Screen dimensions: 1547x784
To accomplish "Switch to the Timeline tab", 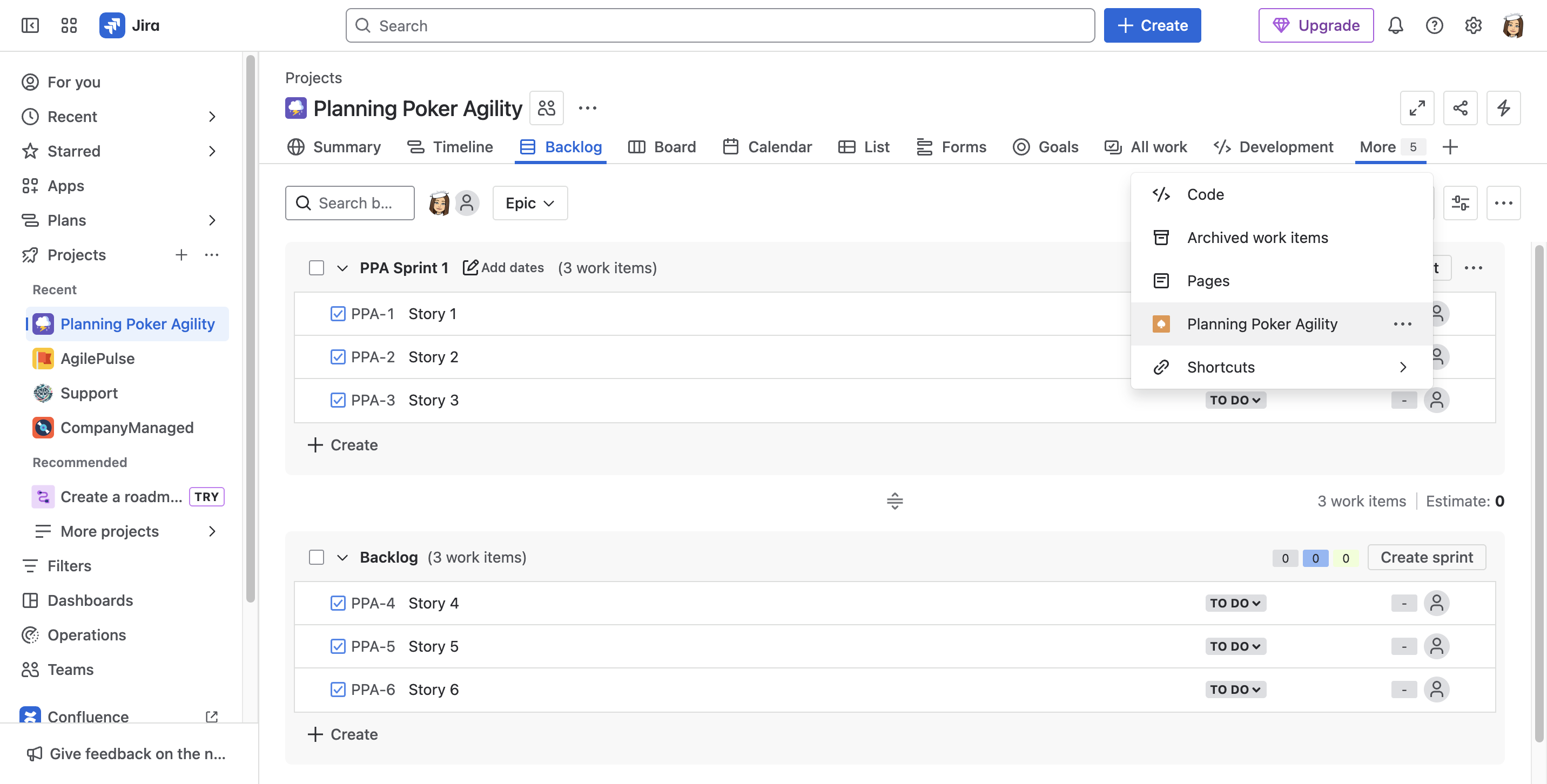I will click(x=450, y=147).
